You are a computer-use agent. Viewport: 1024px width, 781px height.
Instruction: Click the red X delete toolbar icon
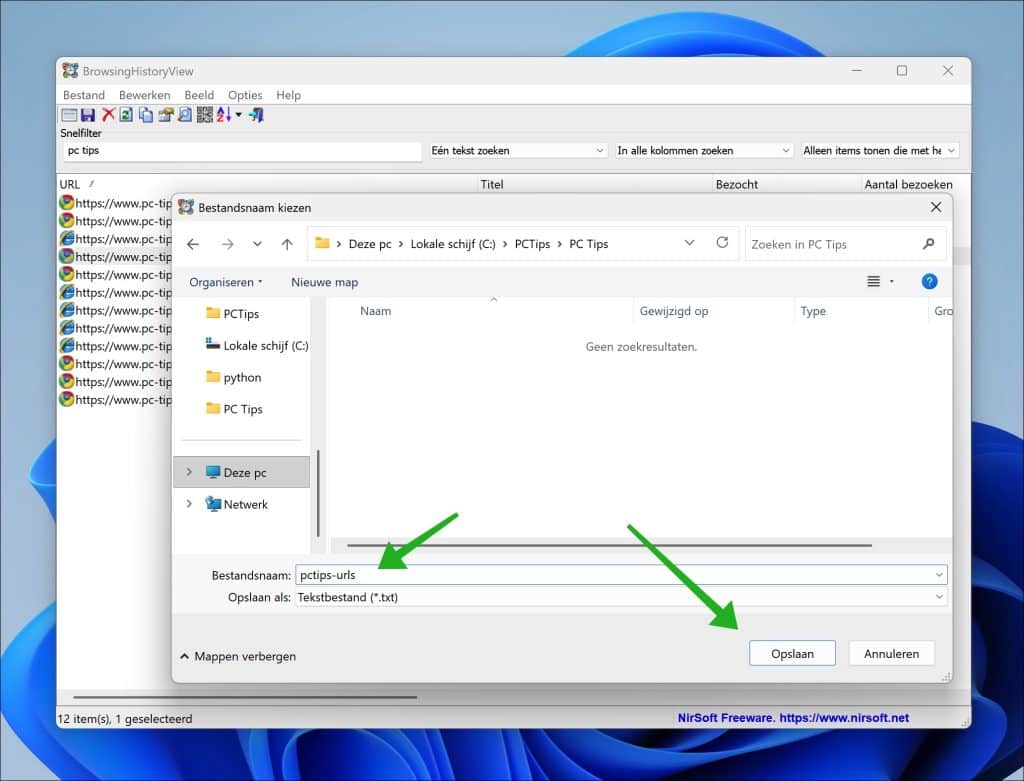(x=108, y=115)
